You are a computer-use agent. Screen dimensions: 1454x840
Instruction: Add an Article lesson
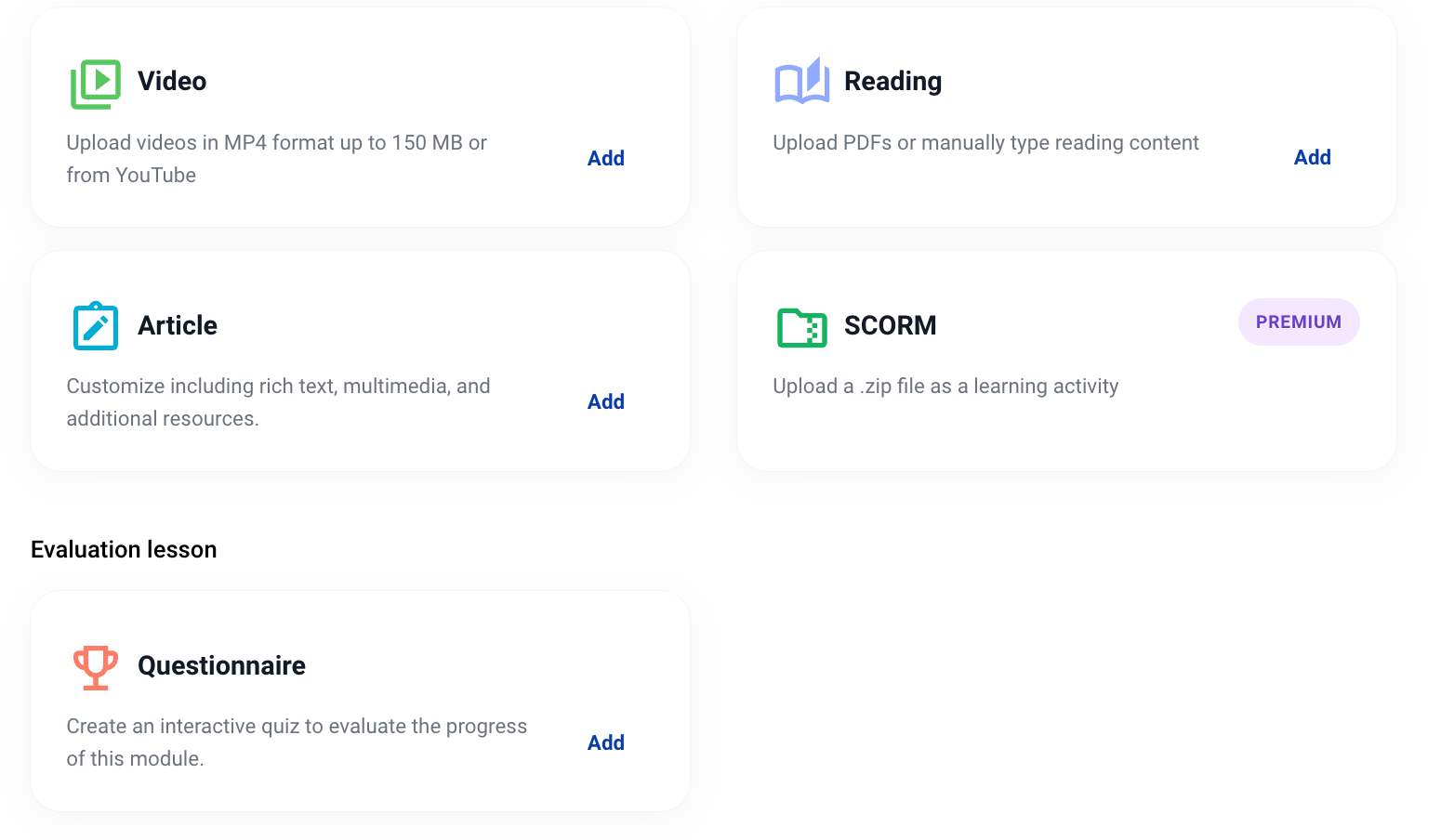click(x=605, y=402)
